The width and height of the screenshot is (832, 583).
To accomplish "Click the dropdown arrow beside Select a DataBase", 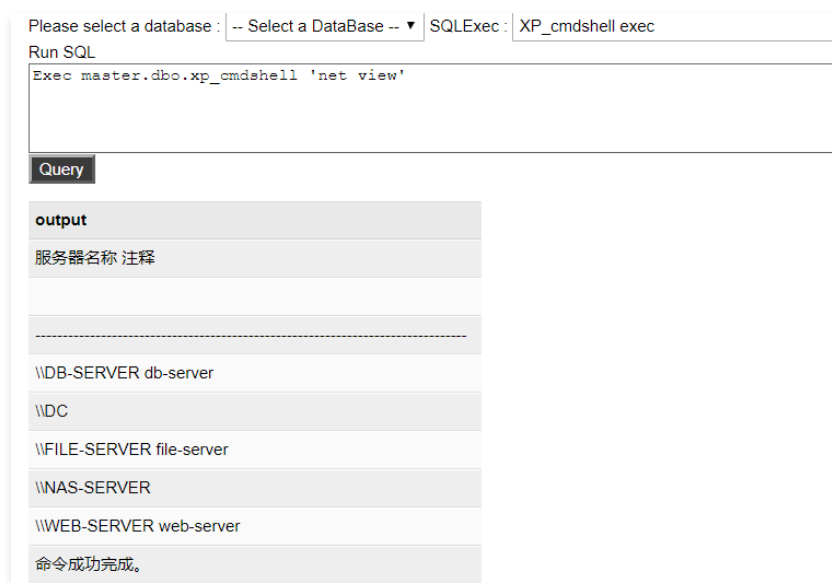I will click(410, 25).
